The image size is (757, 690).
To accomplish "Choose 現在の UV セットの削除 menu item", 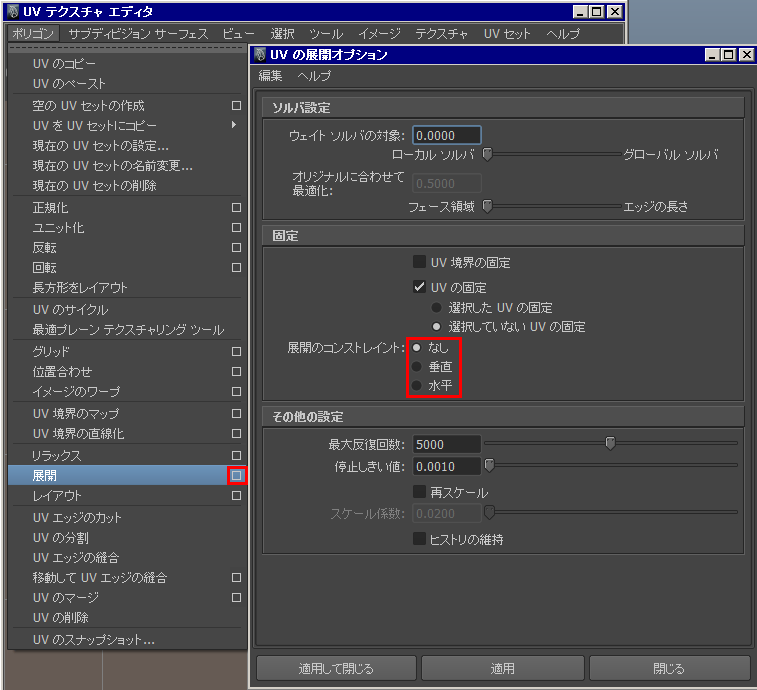I will tap(126, 186).
